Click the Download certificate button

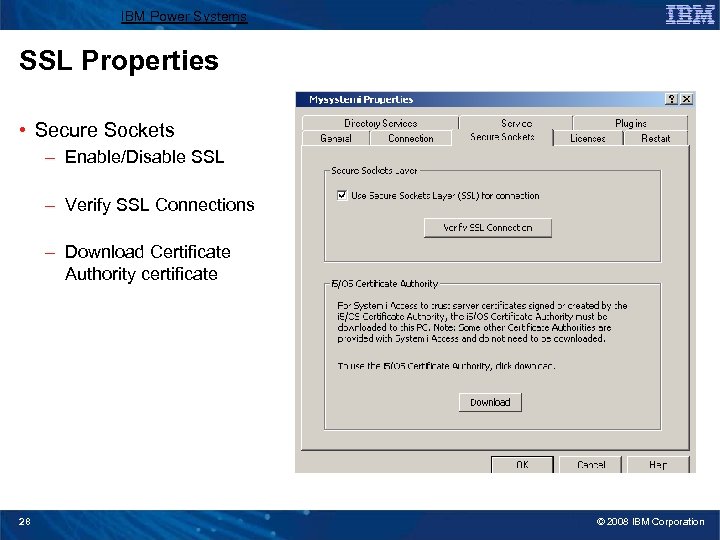pyautogui.click(x=490, y=402)
